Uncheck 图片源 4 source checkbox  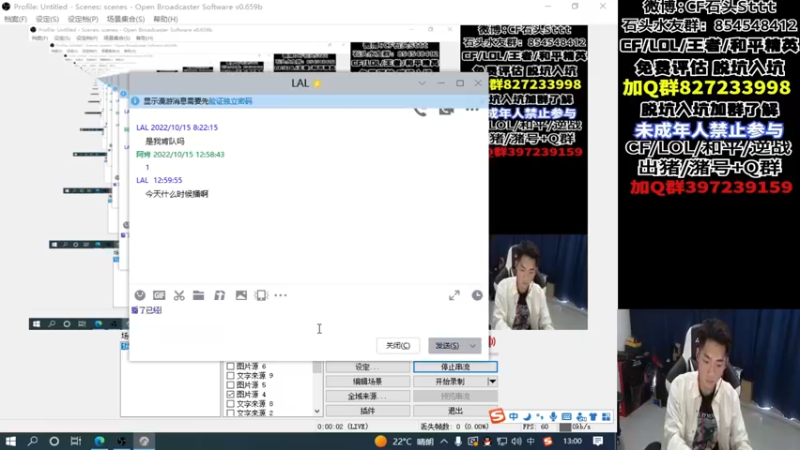click(x=230, y=394)
